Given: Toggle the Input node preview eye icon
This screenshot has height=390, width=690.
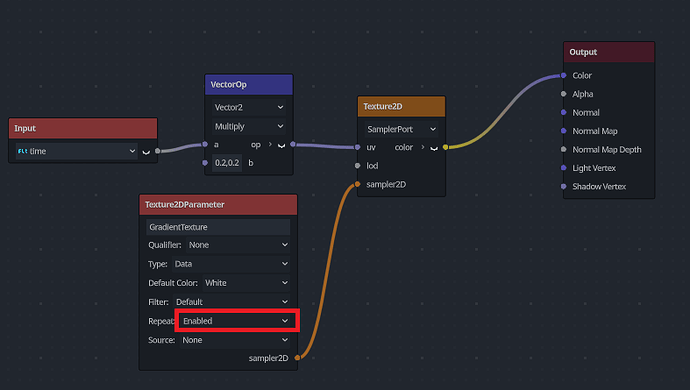Looking at the screenshot, I should coord(146,152).
